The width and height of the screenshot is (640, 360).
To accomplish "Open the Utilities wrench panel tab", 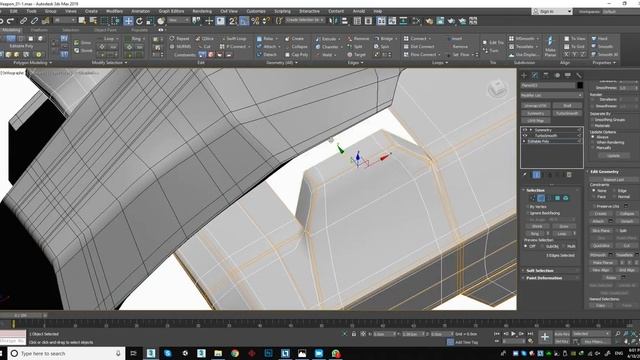I will (x=579, y=76).
